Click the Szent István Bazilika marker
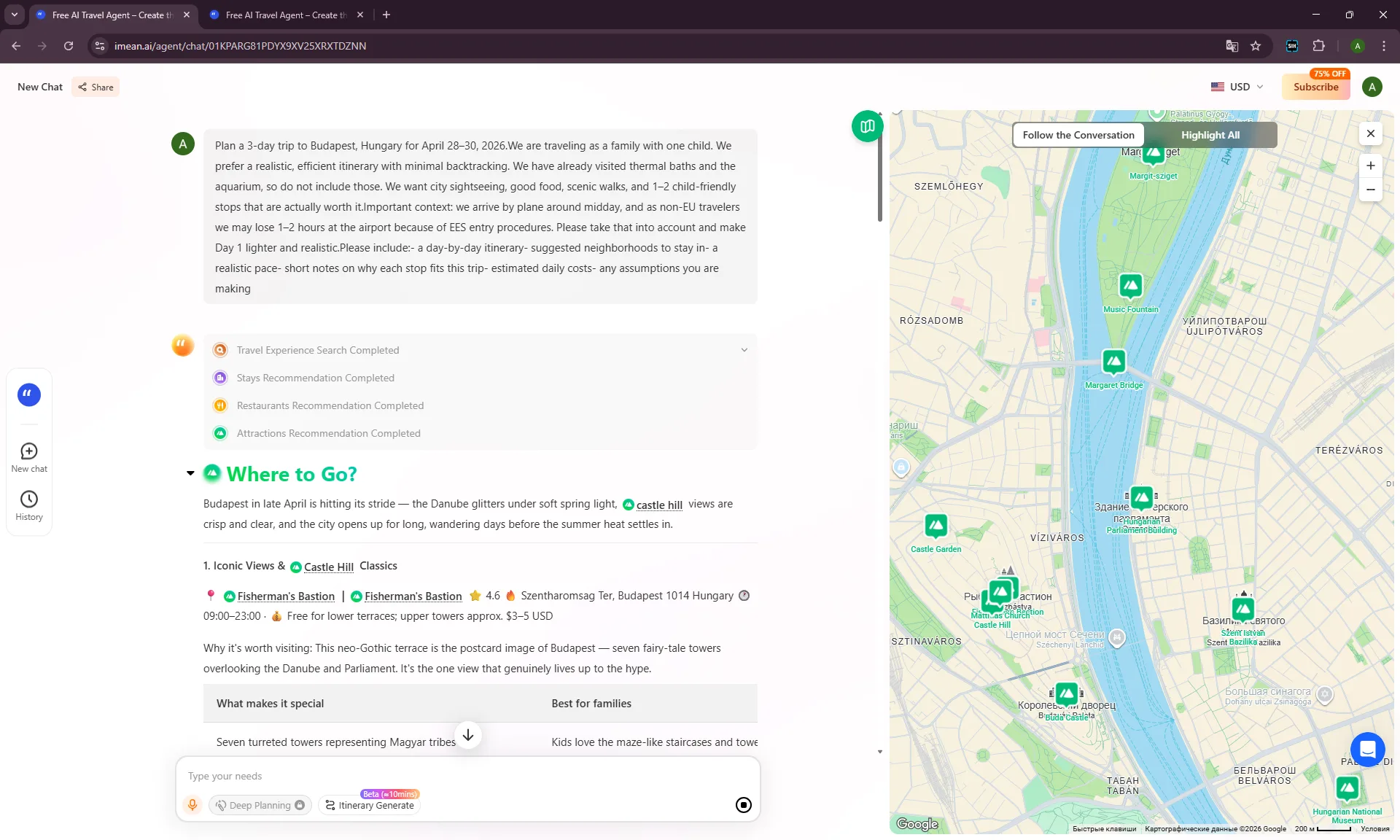Image resolution: width=1400 pixels, height=840 pixels. pos(1243,609)
